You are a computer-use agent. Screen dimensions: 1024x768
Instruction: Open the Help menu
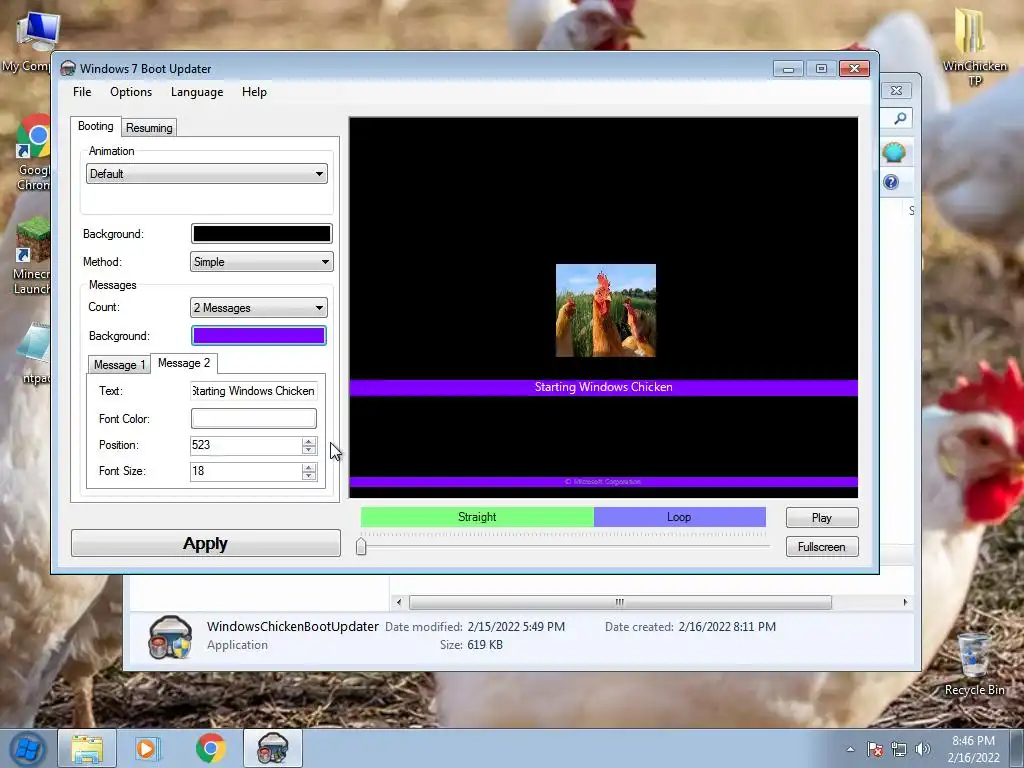coord(254,92)
